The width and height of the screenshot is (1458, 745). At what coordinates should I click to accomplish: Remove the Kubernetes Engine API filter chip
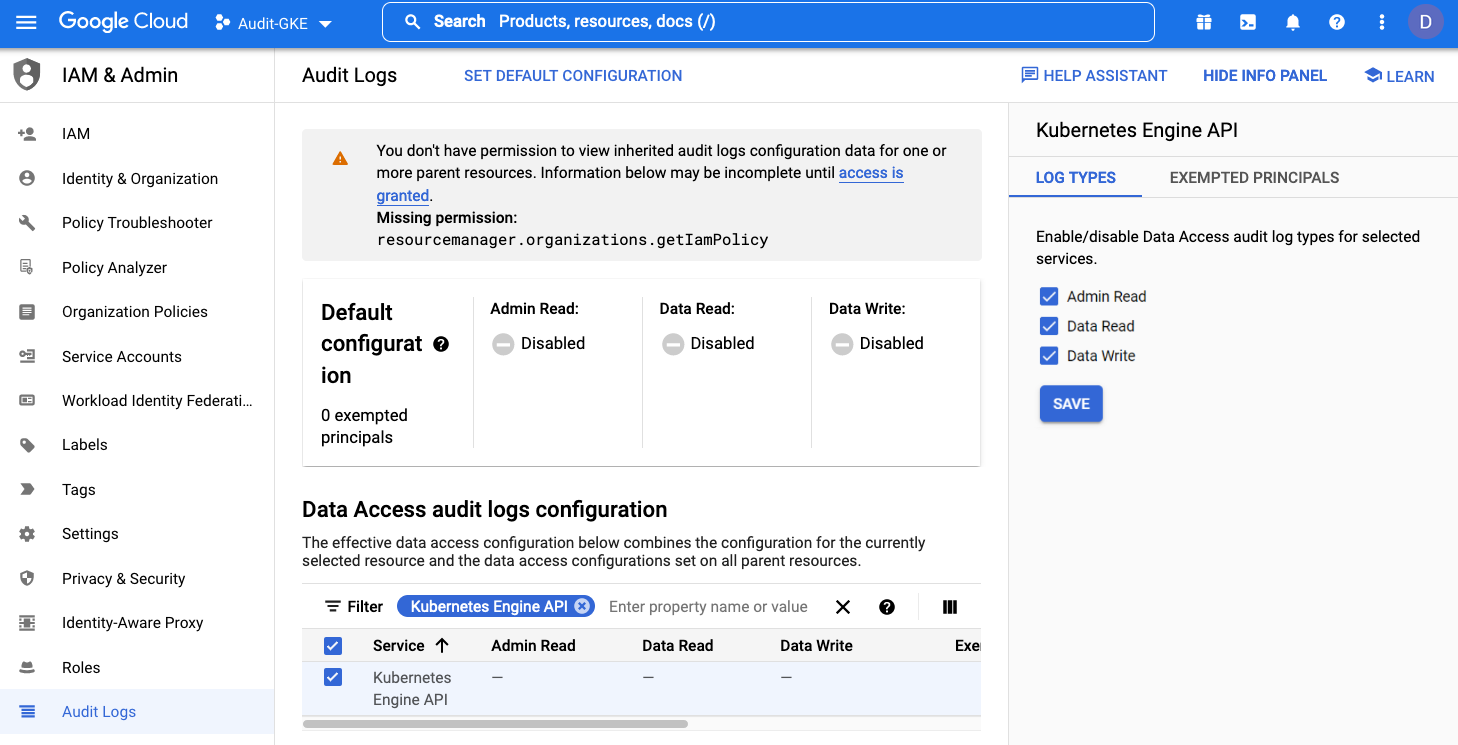pos(582,606)
